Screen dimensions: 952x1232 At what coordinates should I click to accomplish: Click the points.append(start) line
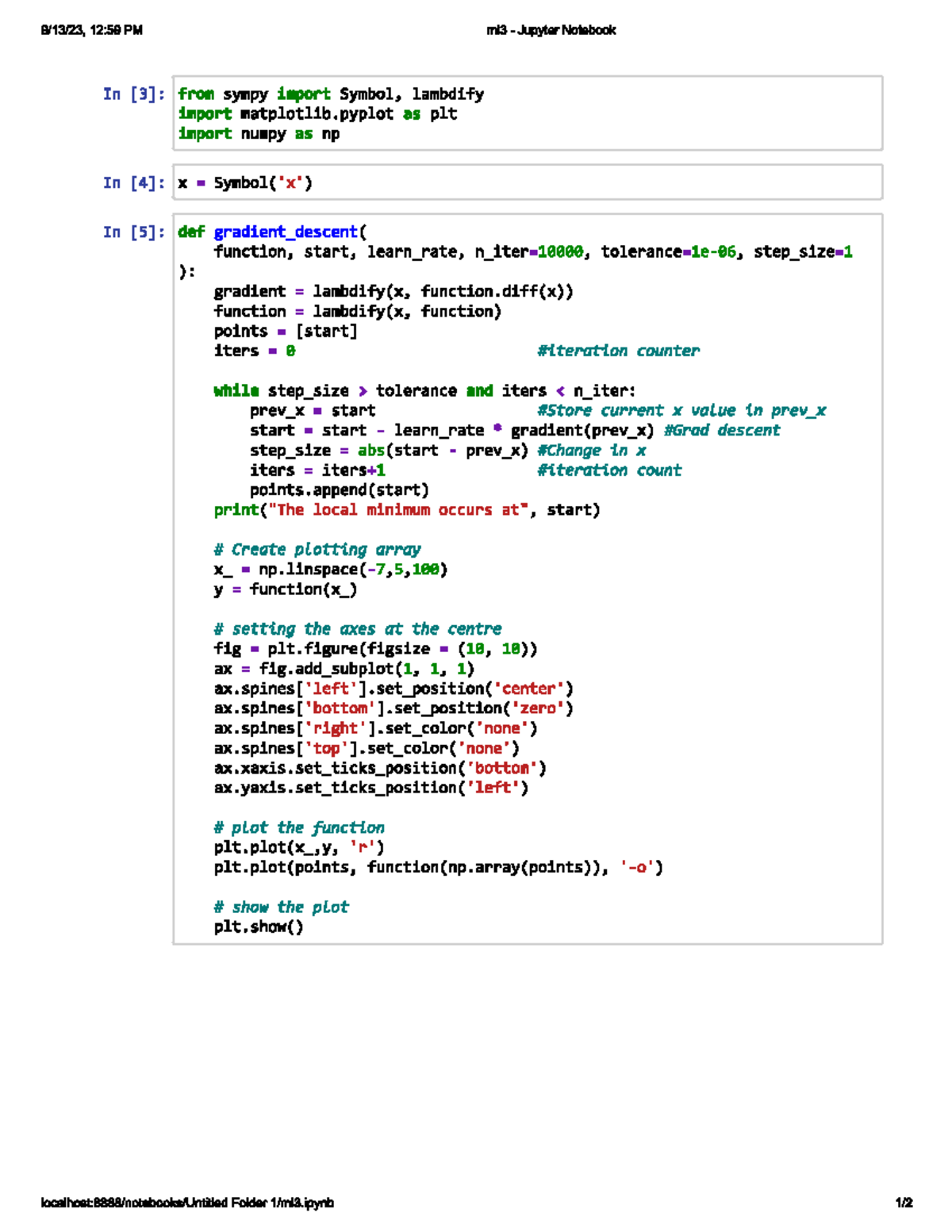pos(339,490)
